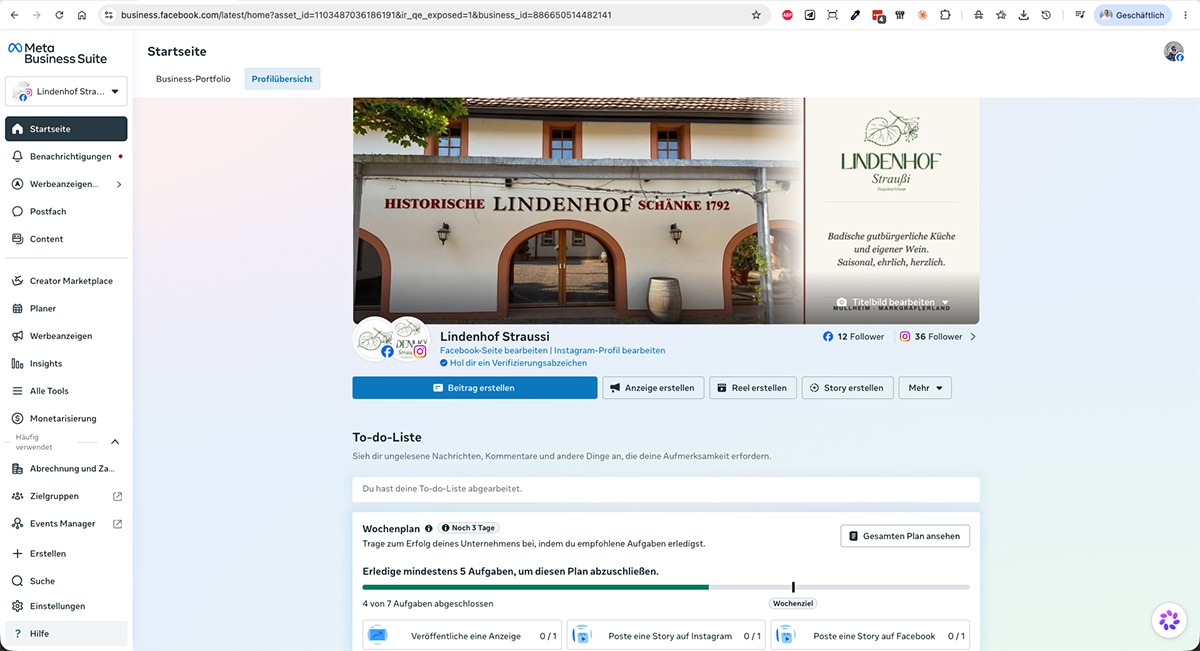Open the browser extensions puzzle icon
Viewport: 1200px width, 651px height.
coord(945,15)
